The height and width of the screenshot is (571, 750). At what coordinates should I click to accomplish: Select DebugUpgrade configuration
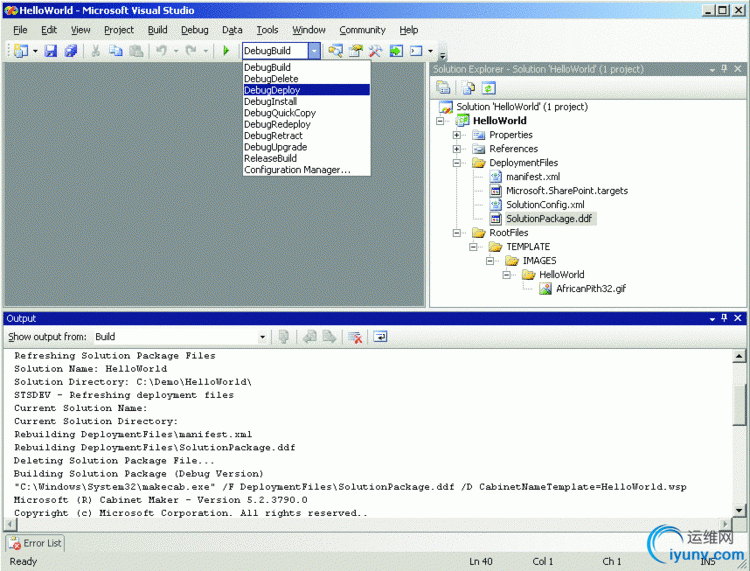307,147
